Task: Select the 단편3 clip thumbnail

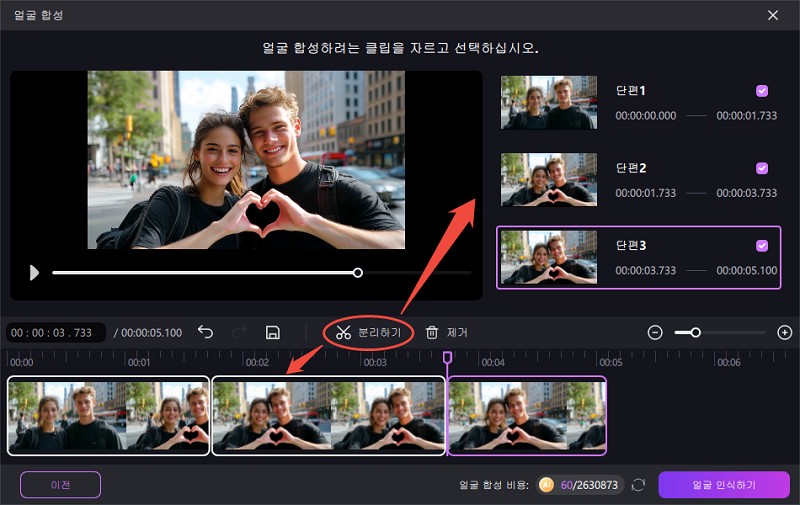Action: (549, 257)
